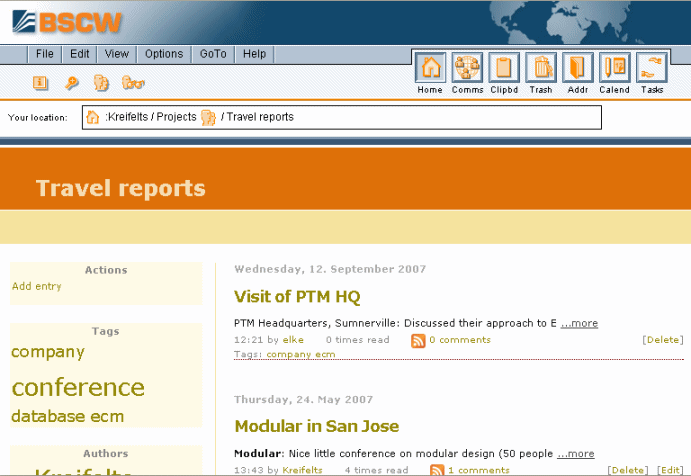691x476 pixels.
Task: Open the File menu
Action: coord(45,54)
